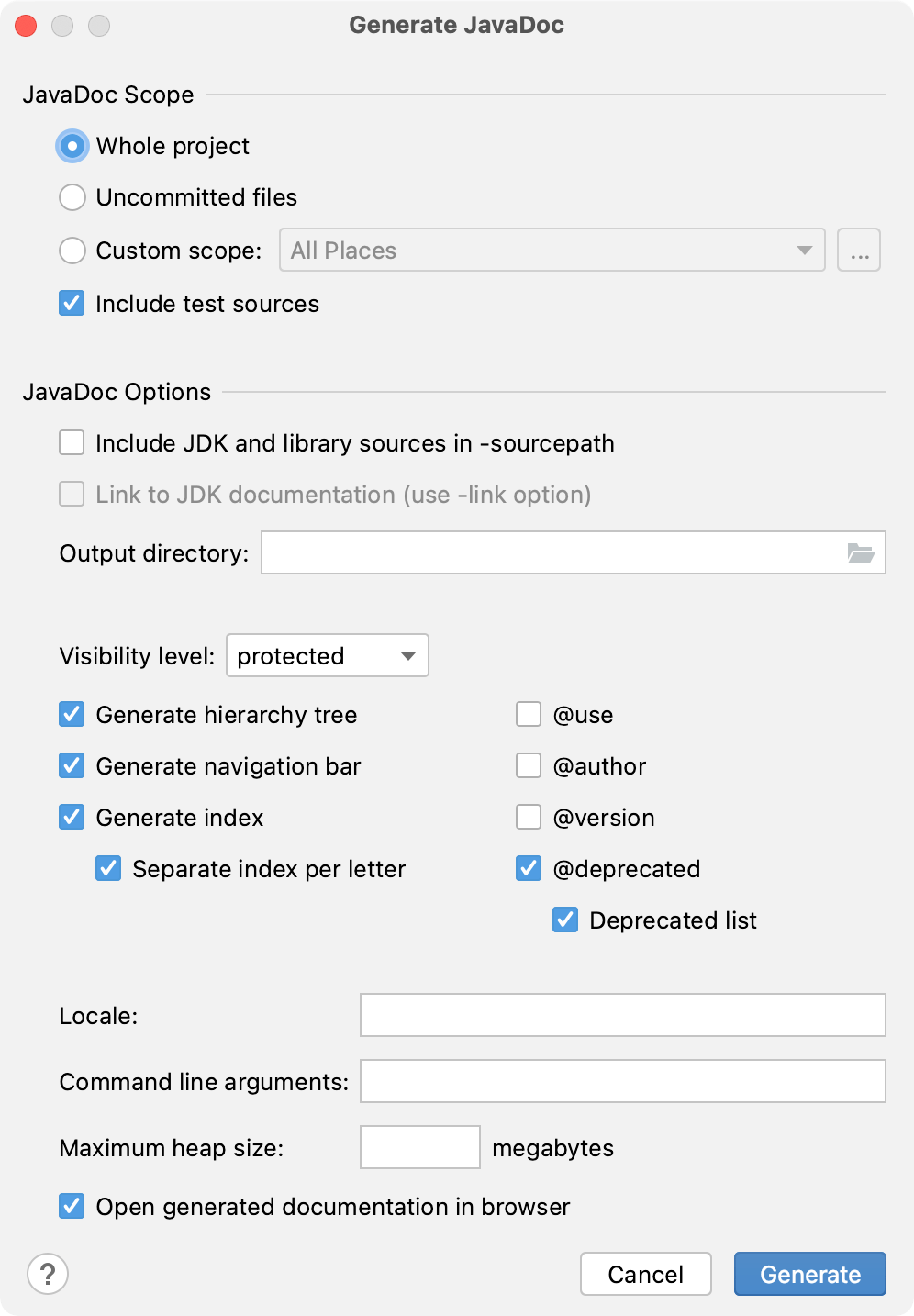Uncheck Generate navigation bar
914x1316 pixels.
71,765
